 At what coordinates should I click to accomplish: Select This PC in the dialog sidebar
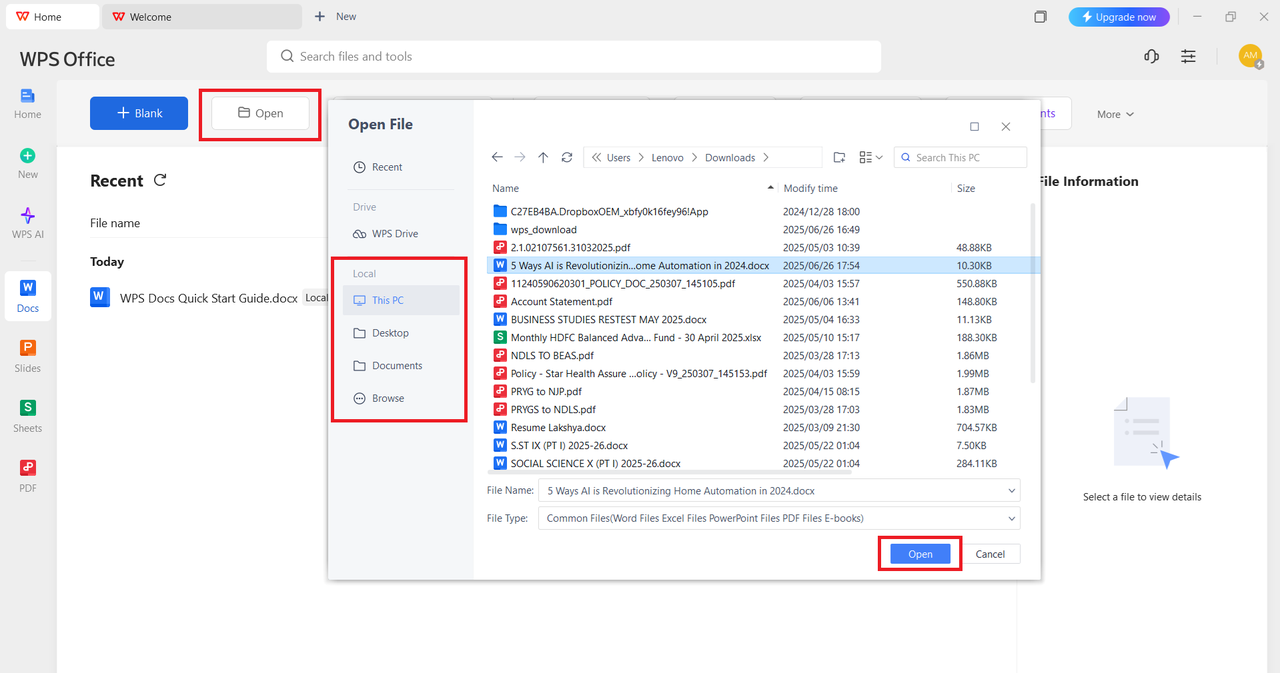pyautogui.click(x=400, y=300)
